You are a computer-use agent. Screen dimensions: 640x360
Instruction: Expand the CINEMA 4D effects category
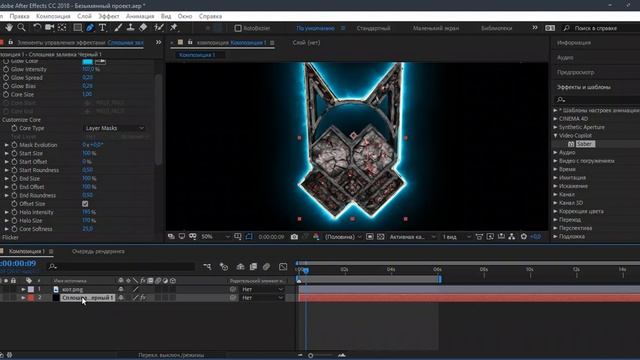point(556,119)
